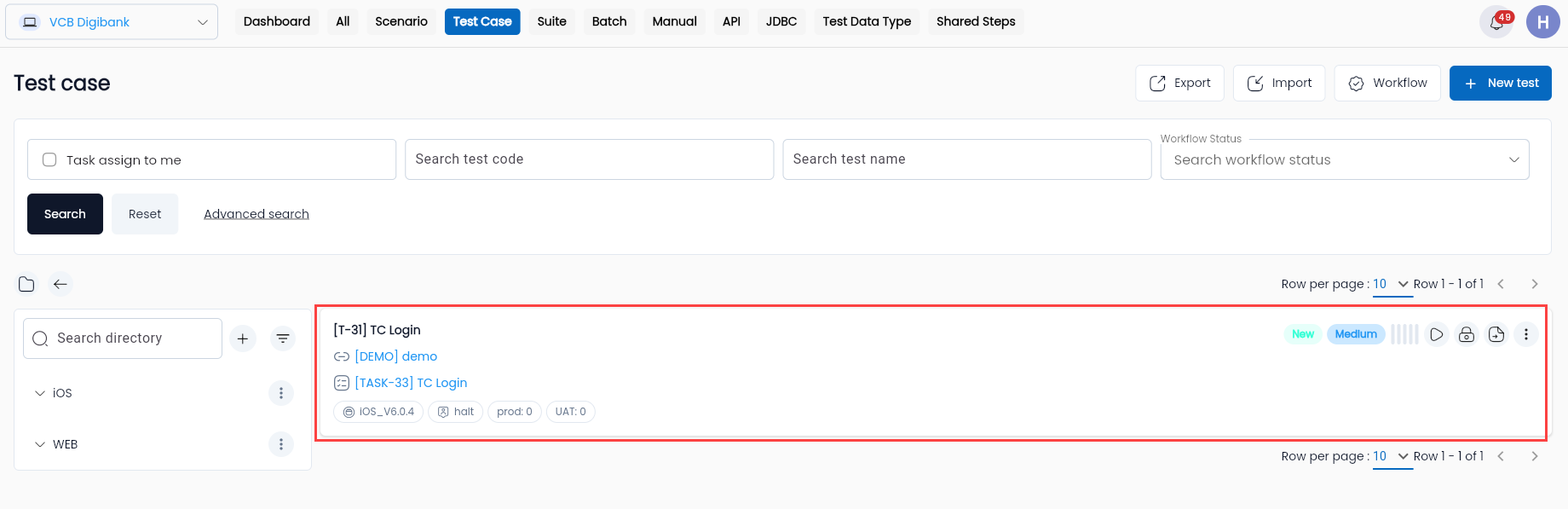This screenshot has width=1568, height=509.
Task: Click the file arrow icon on TC Login
Action: [x=1496, y=334]
